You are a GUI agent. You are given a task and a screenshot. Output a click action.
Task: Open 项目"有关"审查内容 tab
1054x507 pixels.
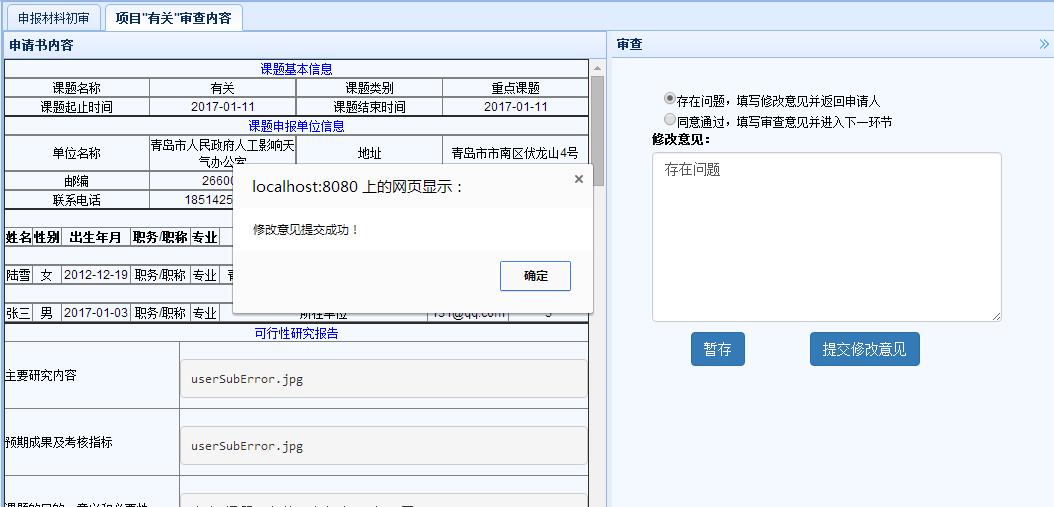tap(173, 17)
